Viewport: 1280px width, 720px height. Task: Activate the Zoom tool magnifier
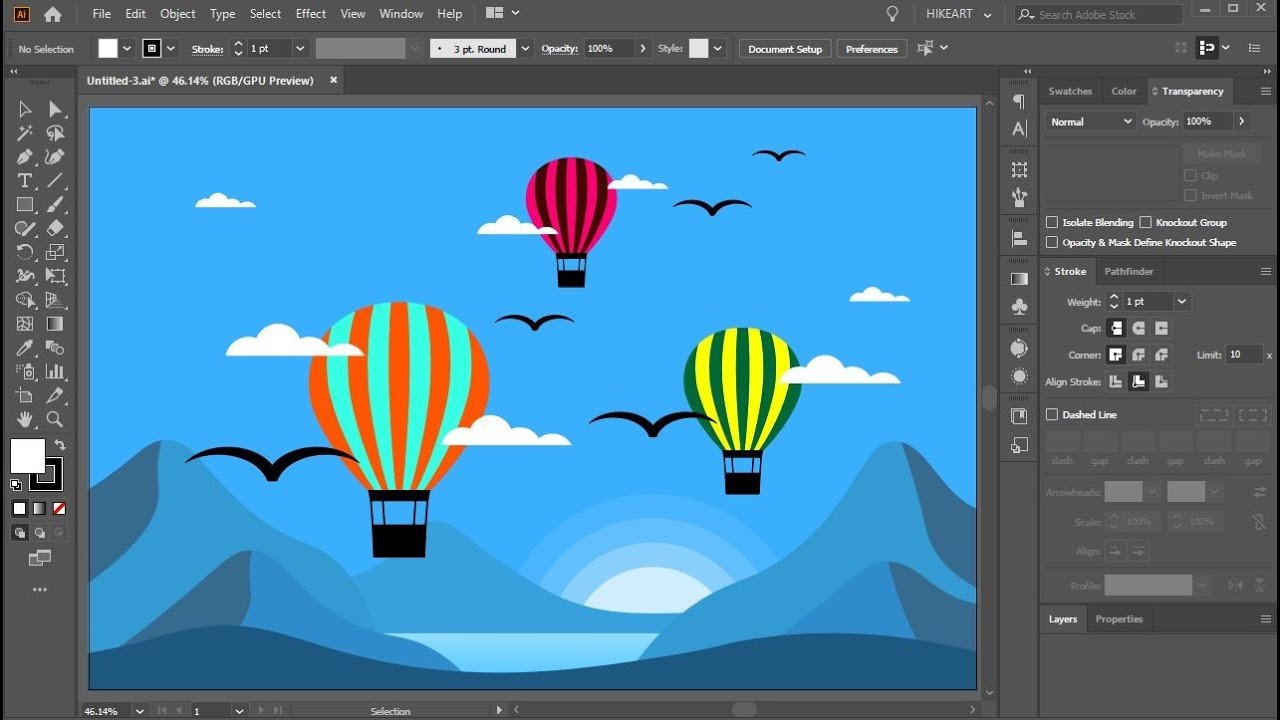pyautogui.click(x=55, y=420)
